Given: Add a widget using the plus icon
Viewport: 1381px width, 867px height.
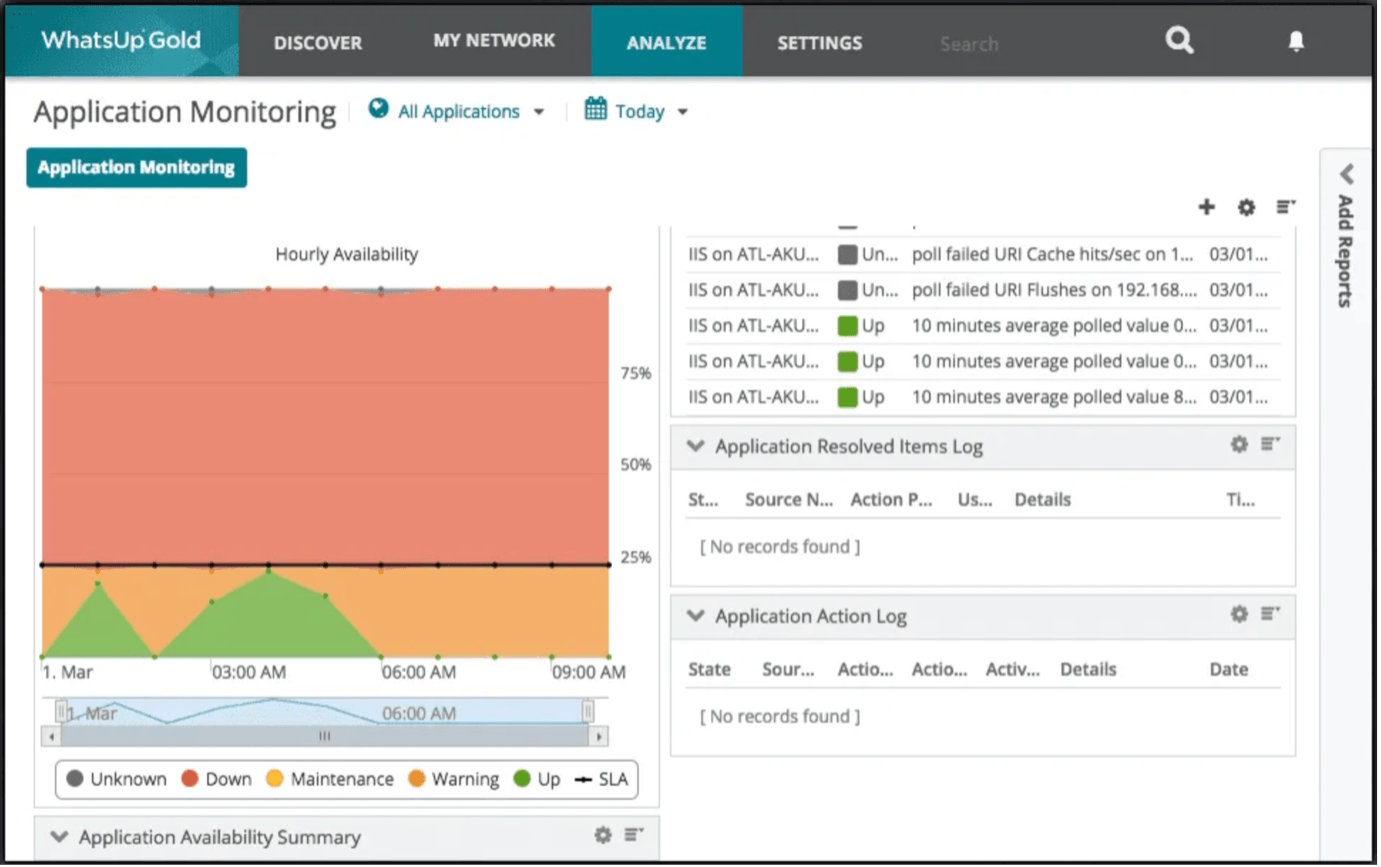Looking at the screenshot, I should click(1206, 207).
